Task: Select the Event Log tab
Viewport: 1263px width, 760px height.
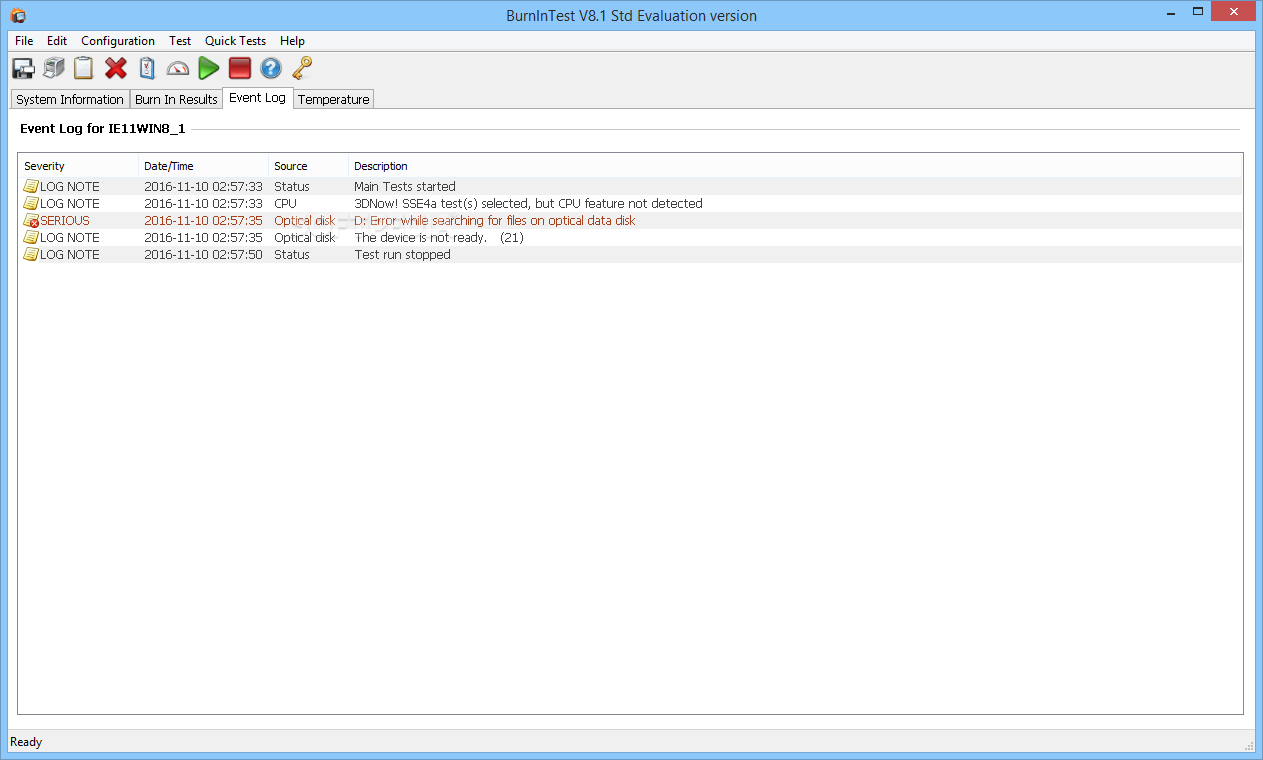Action: pos(257,97)
